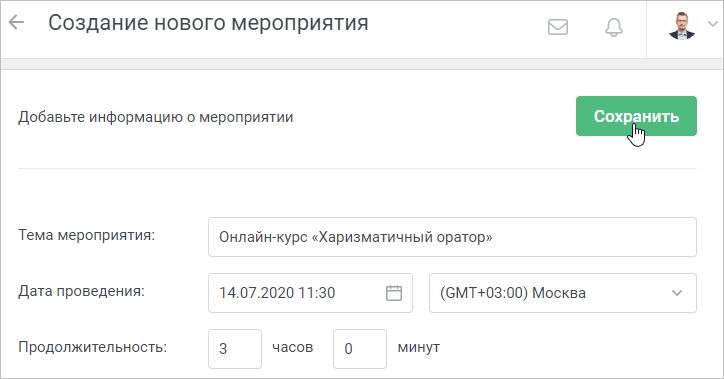Viewport: 724px width, 379px height.
Task: Open the calendar picker icon
Action: pyautogui.click(x=394, y=293)
